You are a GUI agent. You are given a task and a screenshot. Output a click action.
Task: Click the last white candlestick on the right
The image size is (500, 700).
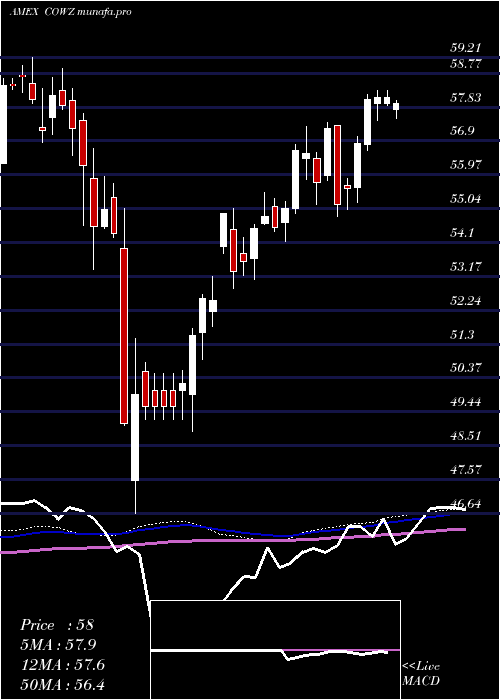396,106
